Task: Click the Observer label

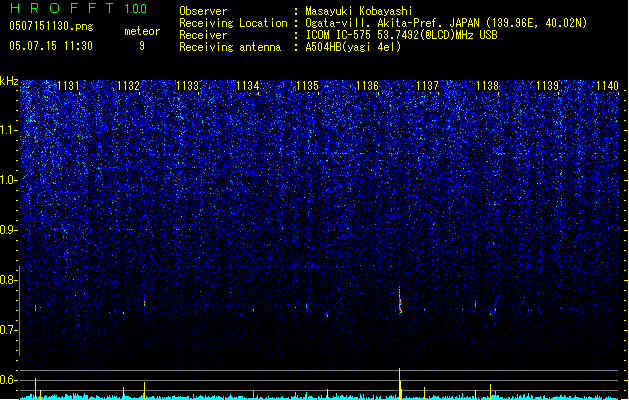Action: tap(203, 11)
